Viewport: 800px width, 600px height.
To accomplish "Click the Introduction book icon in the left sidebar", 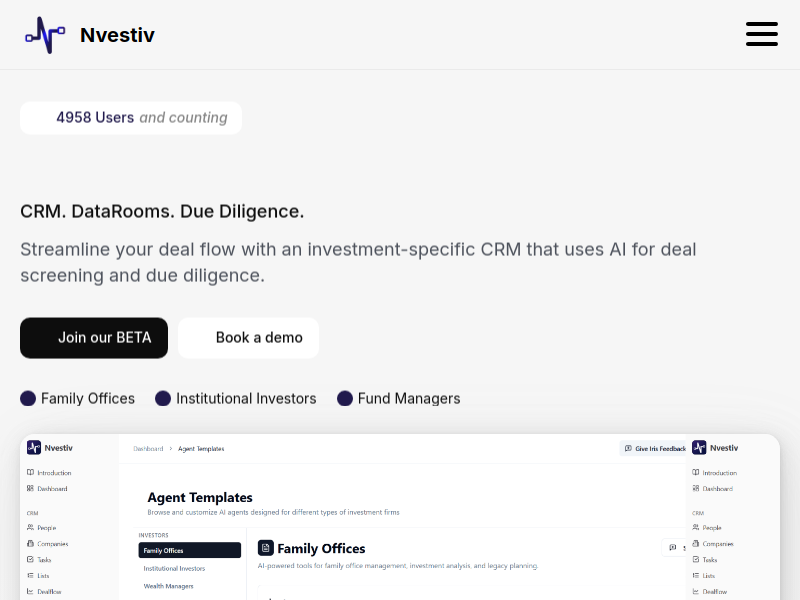I will pos(31,472).
